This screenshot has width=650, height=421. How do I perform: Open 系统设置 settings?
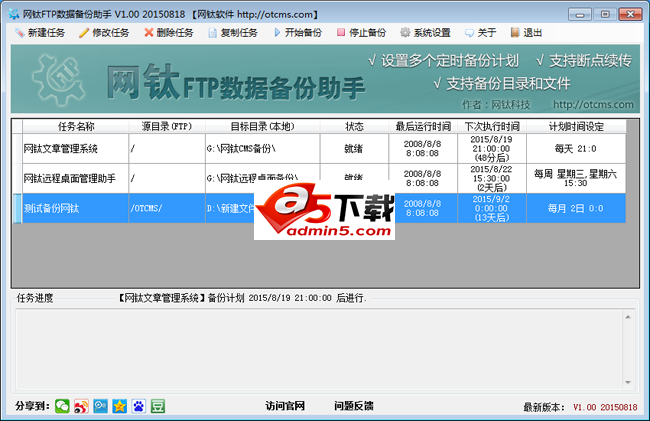click(x=425, y=33)
